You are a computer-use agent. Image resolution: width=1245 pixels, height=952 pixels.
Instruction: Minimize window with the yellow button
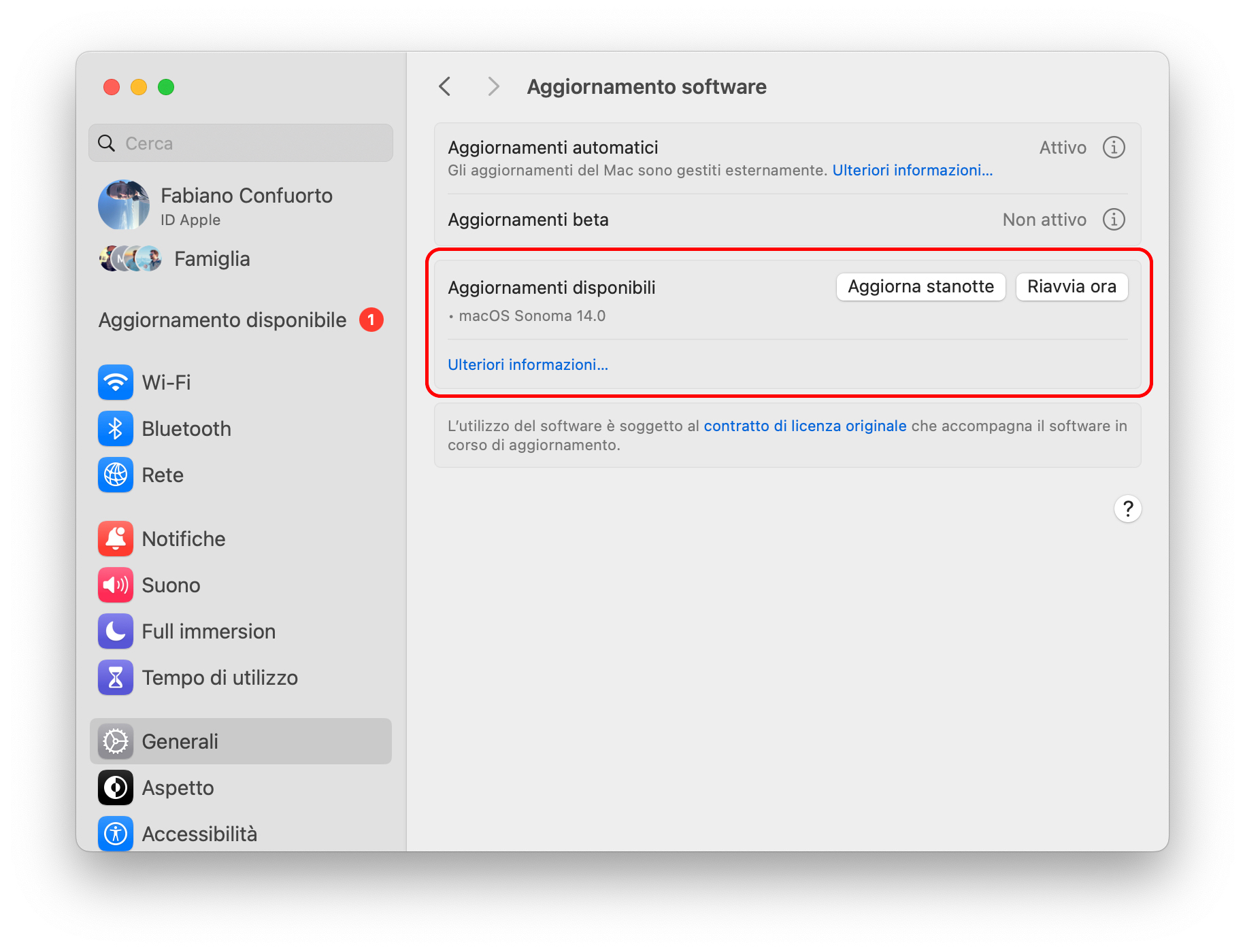(139, 87)
